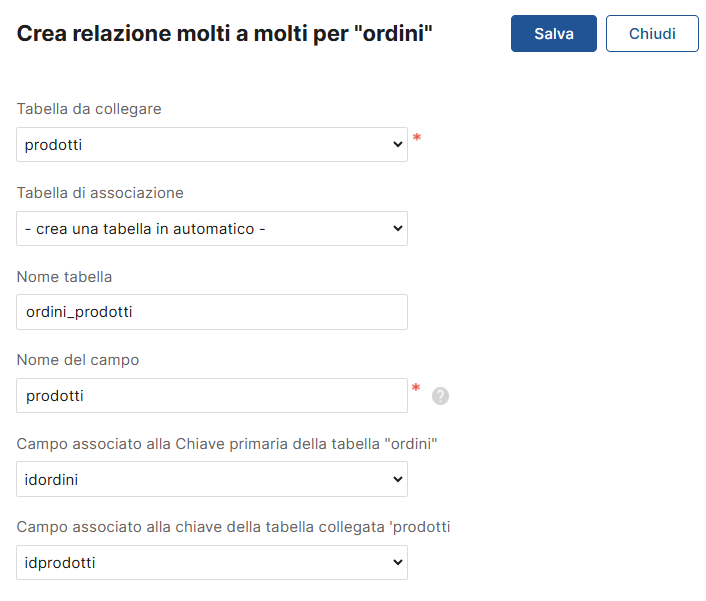Select the "Nome tabella" label text
This screenshot has width=706, height=601.
click(65, 277)
